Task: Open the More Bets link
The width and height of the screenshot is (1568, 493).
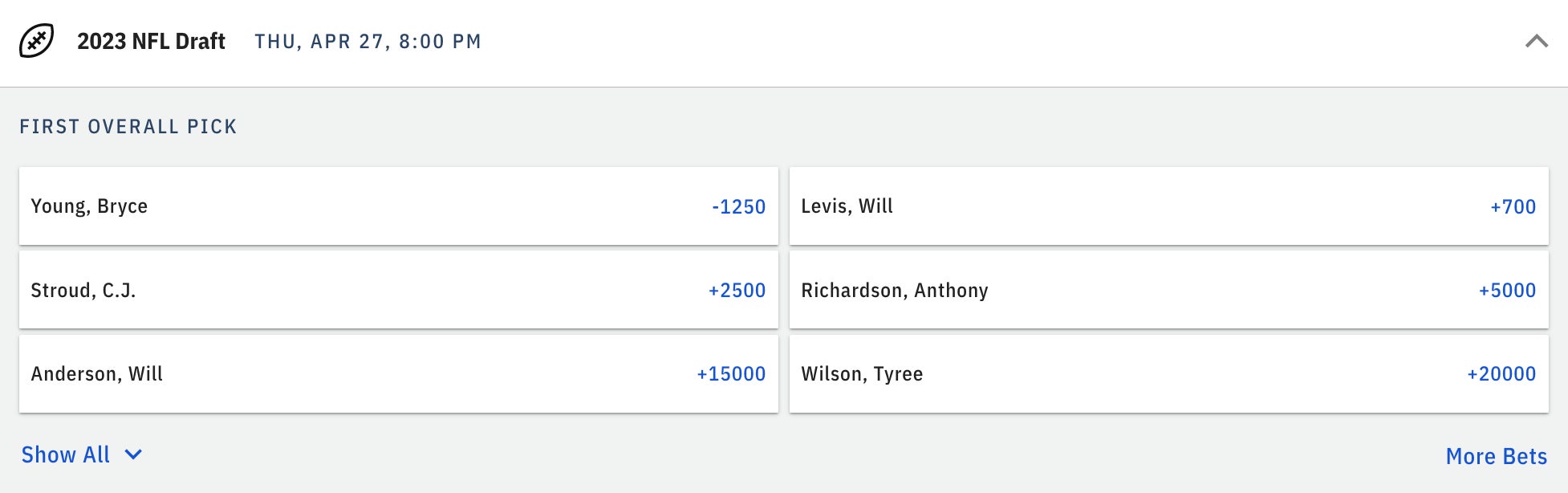Action: click(1496, 456)
